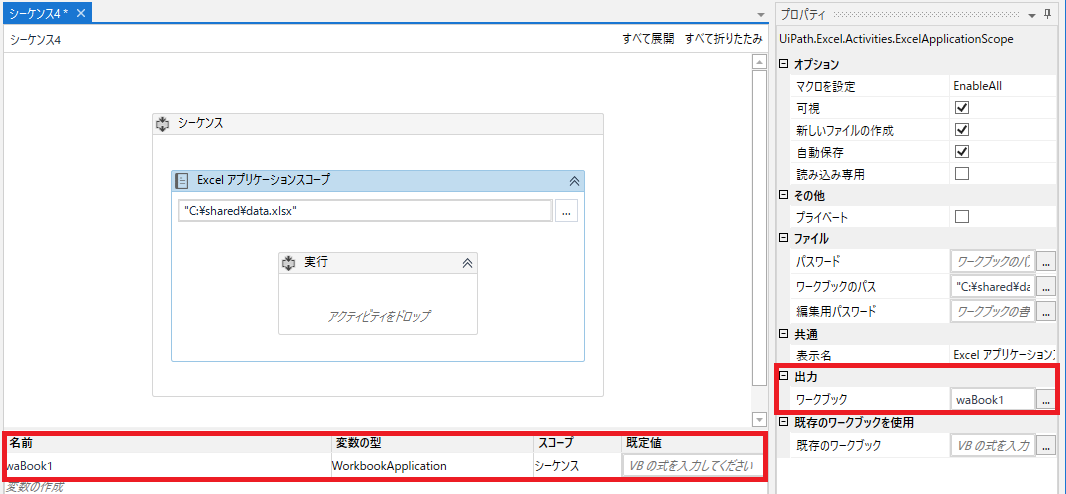
Task: Collapse the その他 property section
Action: pos(783,195)
